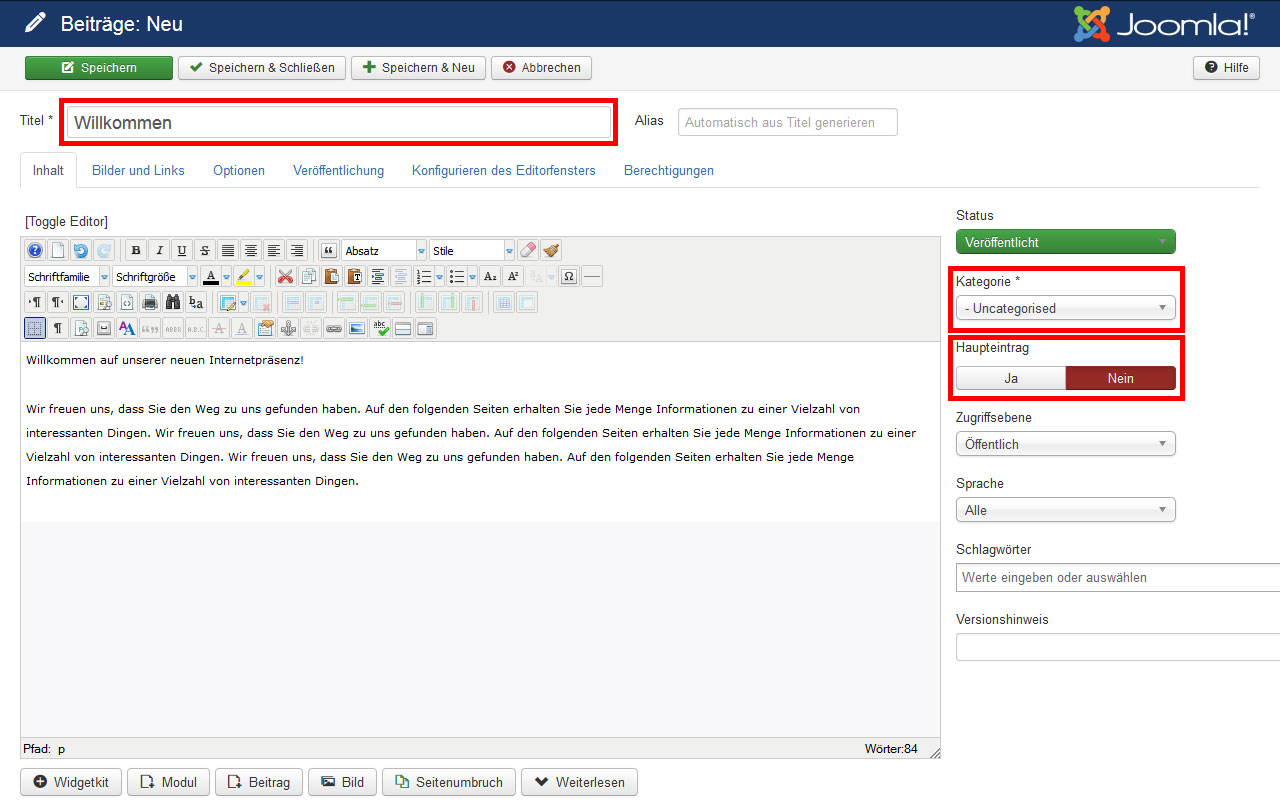Increase indent of paragraph
1280x804 pixels.
click(378, 277)
